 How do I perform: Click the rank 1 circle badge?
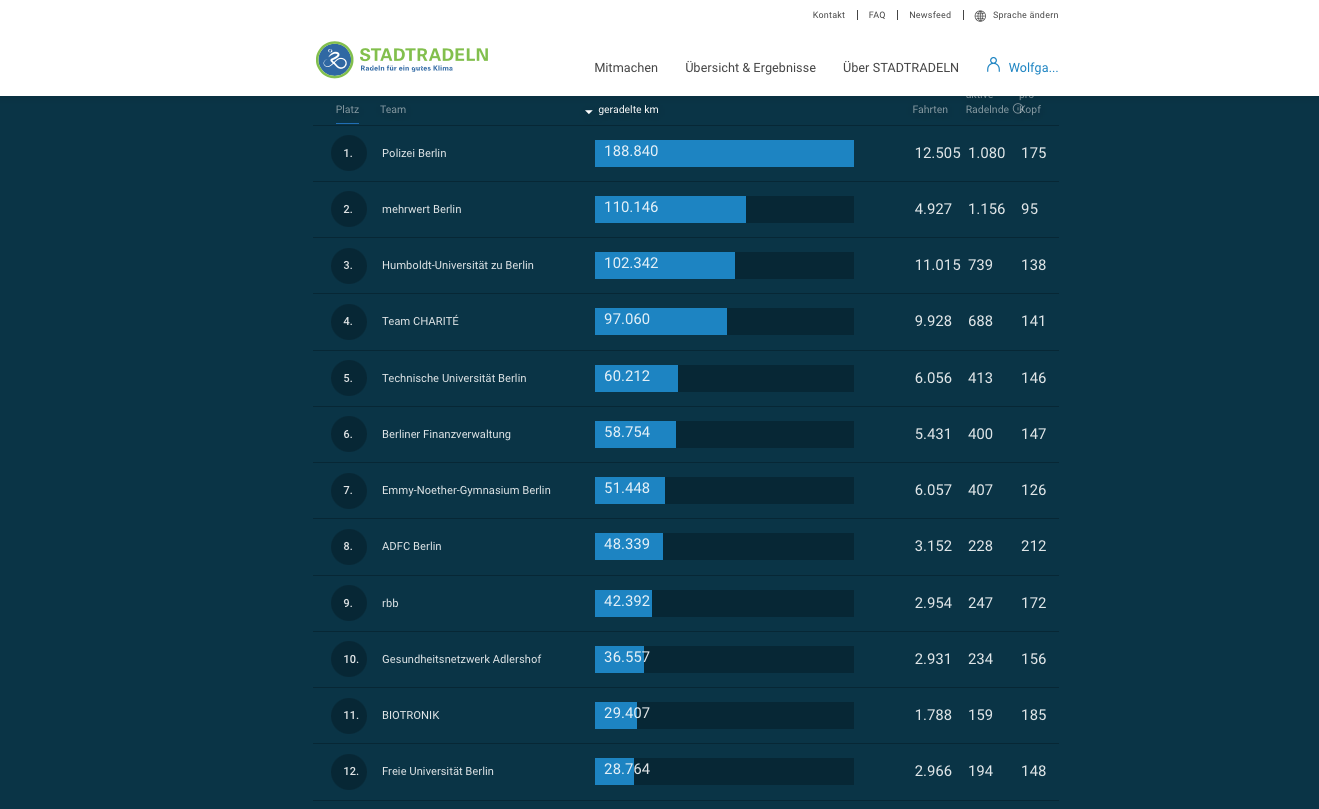(349, 153)
